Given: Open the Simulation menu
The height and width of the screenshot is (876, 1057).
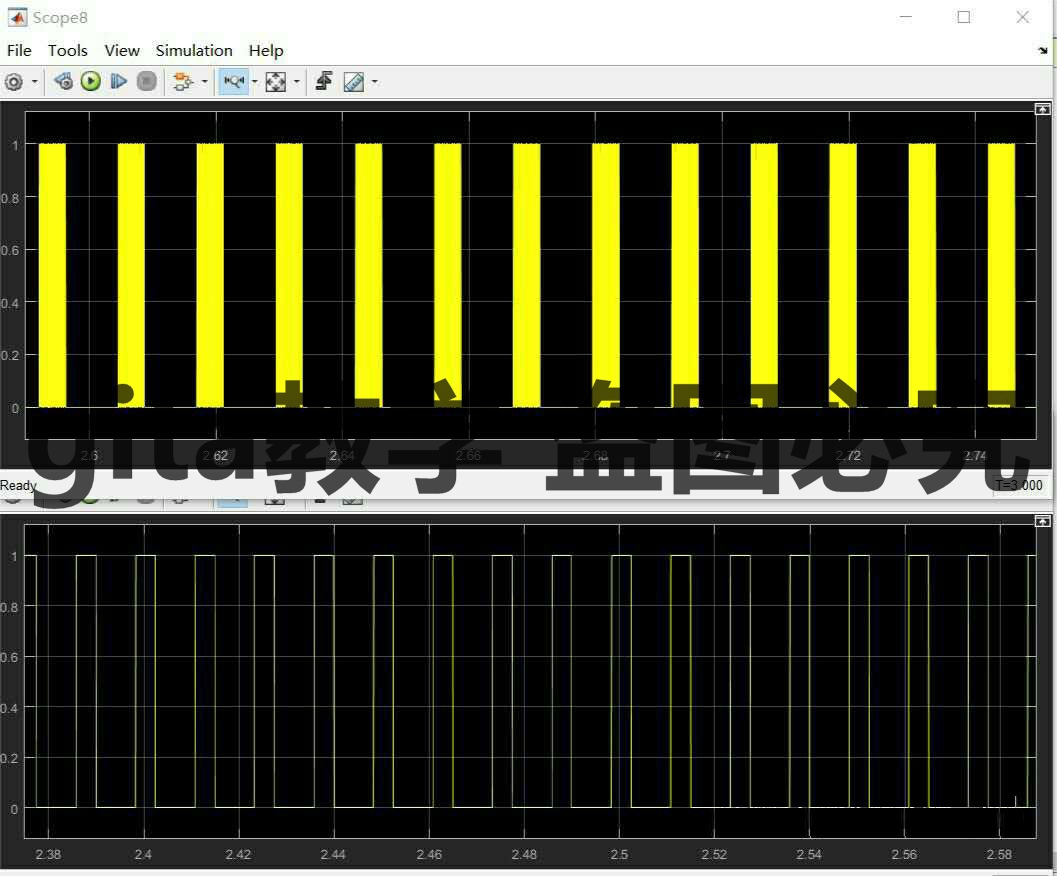Looking at the screenshot, I should click(x=193, y=50).
